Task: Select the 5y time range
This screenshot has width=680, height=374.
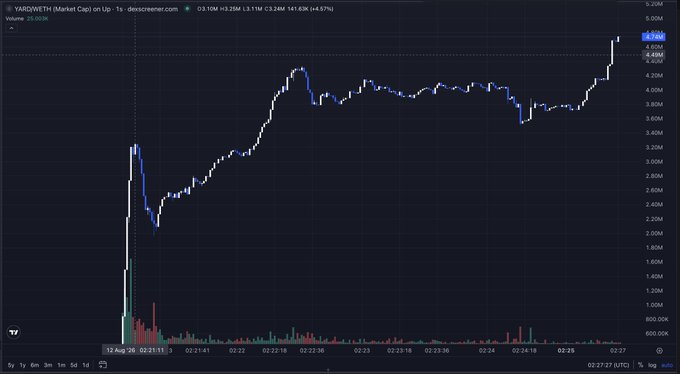Action: 11,365
